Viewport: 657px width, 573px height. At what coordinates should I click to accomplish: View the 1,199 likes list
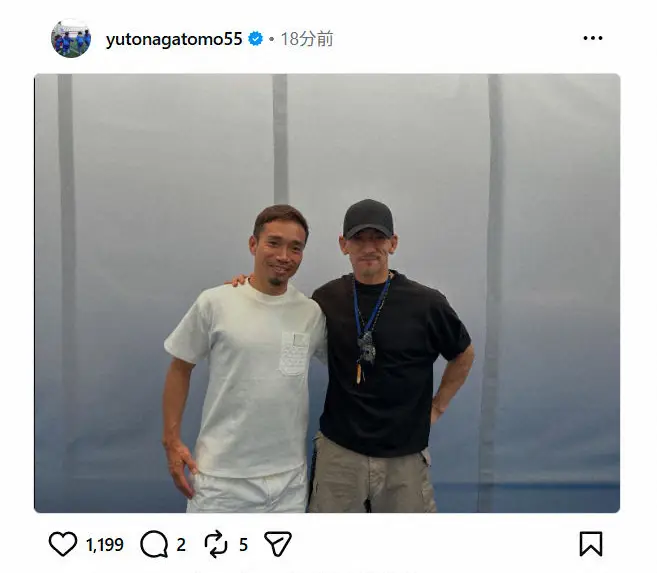pyautogui.click(x=105, y=545)
